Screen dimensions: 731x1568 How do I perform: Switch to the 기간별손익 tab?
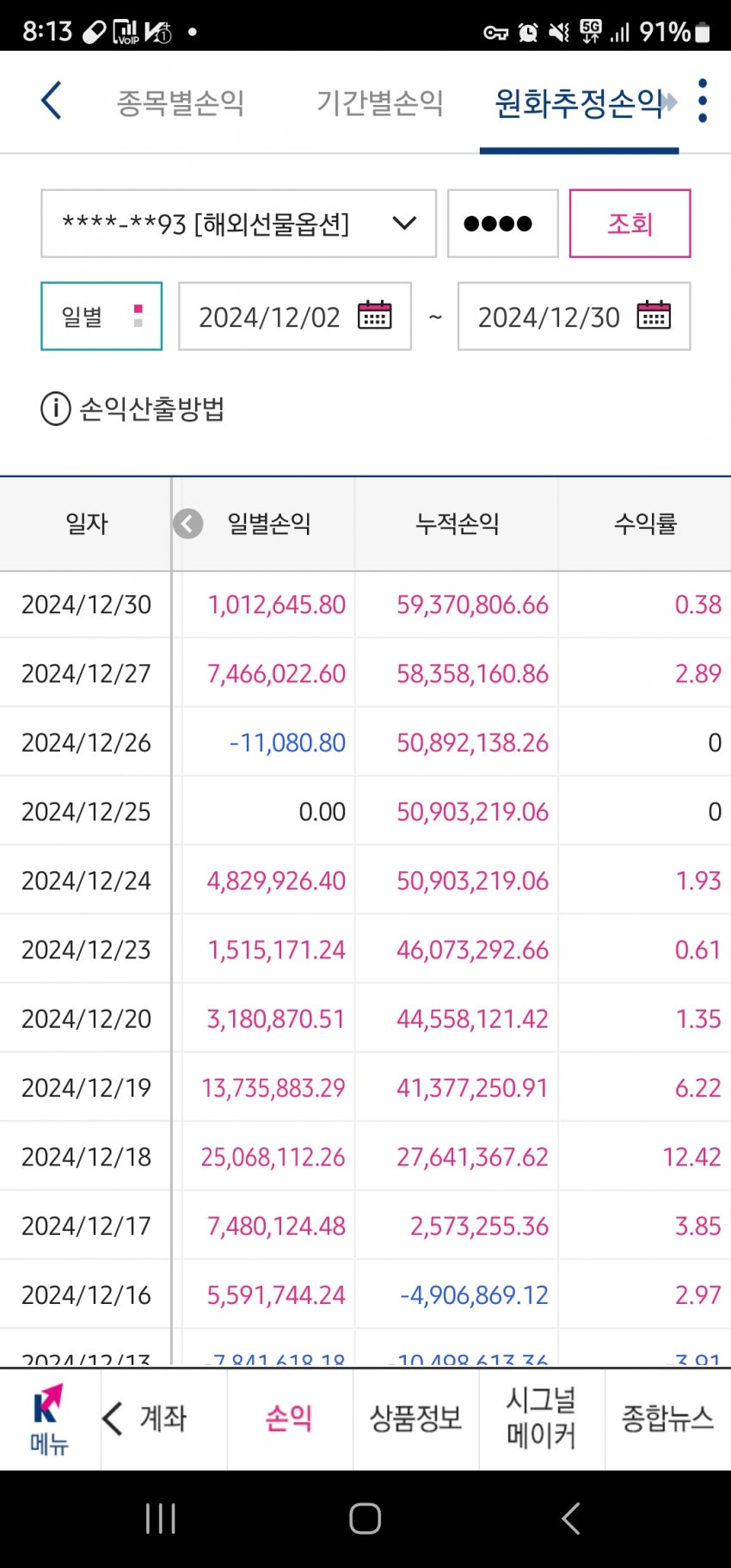tap(379, 103)
